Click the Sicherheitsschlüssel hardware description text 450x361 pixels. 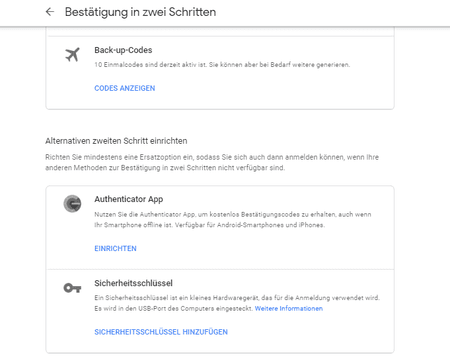237,303
